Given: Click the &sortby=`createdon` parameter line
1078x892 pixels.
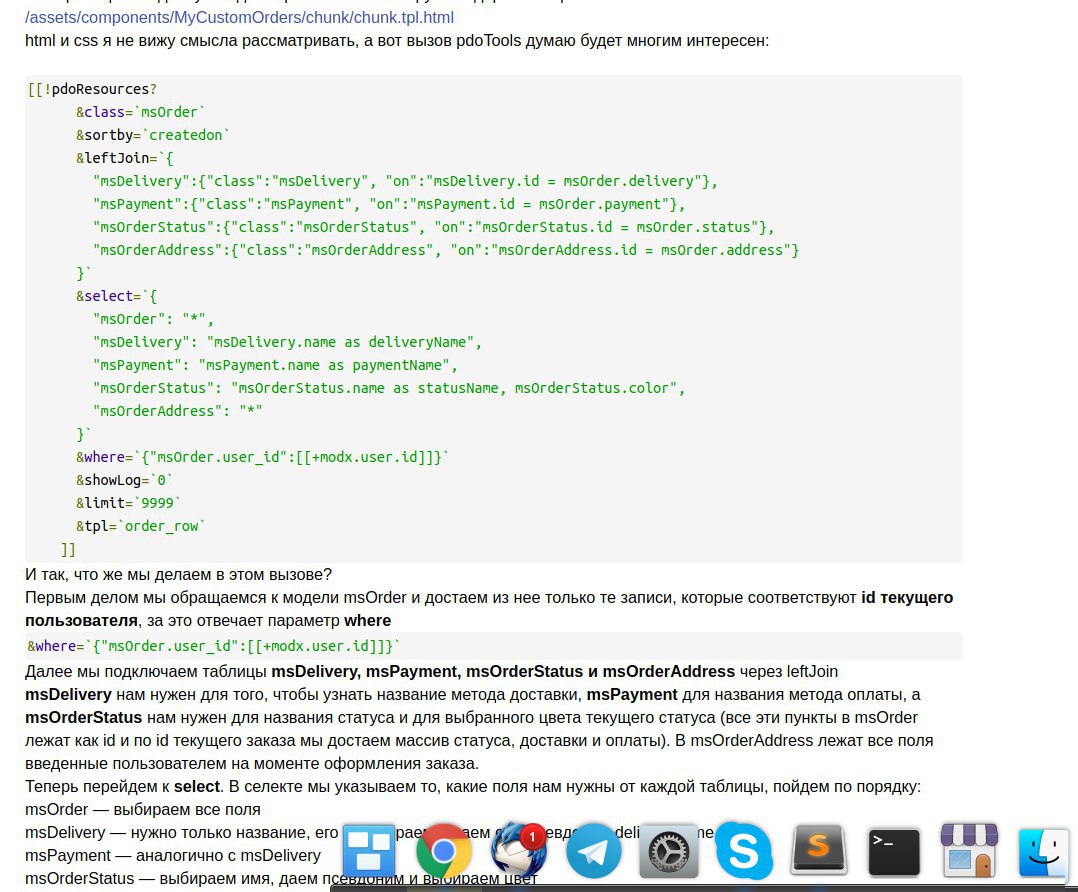Looking at the screenshot, I should click(x=153, y=135).
